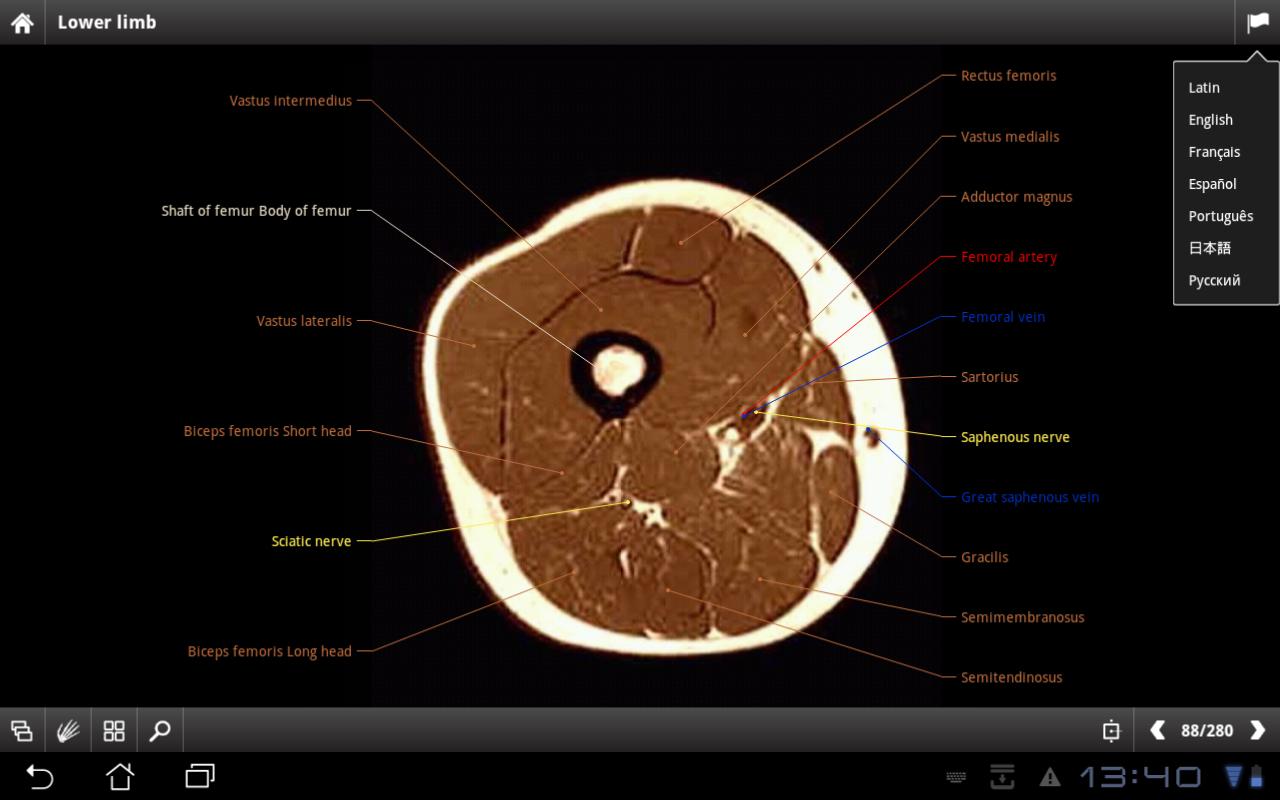Open the anatomy structures overview icon
The width and height of the screenshot is (1280, 800).
click(x=22, y=730)
